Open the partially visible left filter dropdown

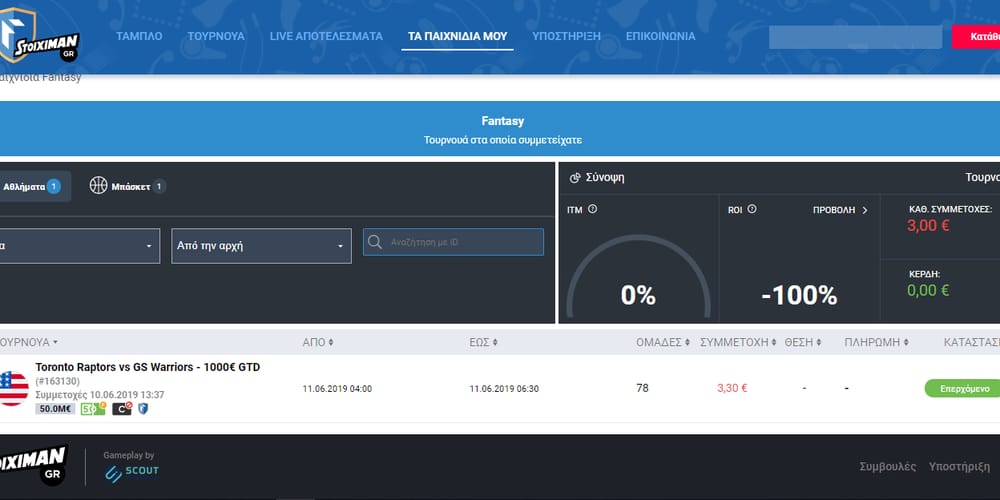coord(80,246)
